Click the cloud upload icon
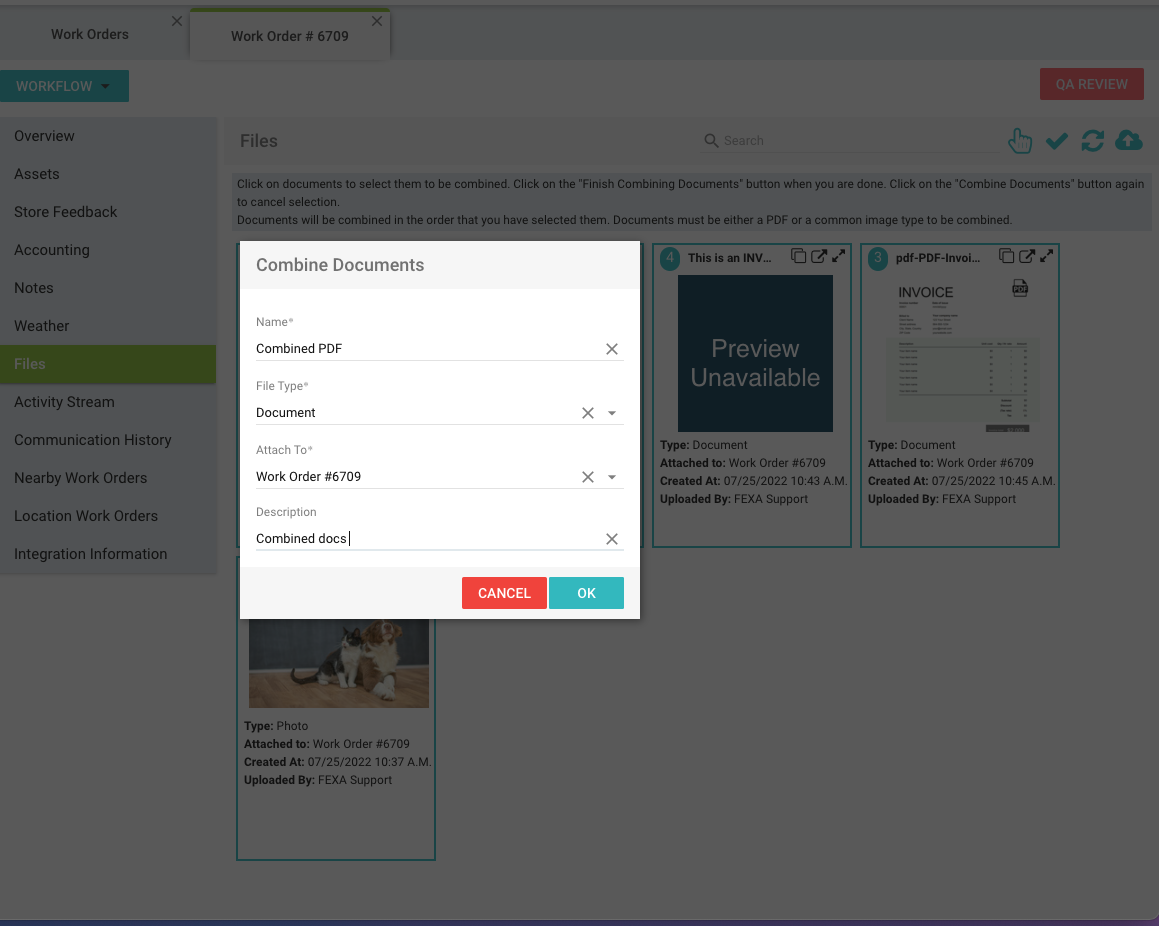1159x926 pixels. pyautogui.click(x=1128, y=141)
